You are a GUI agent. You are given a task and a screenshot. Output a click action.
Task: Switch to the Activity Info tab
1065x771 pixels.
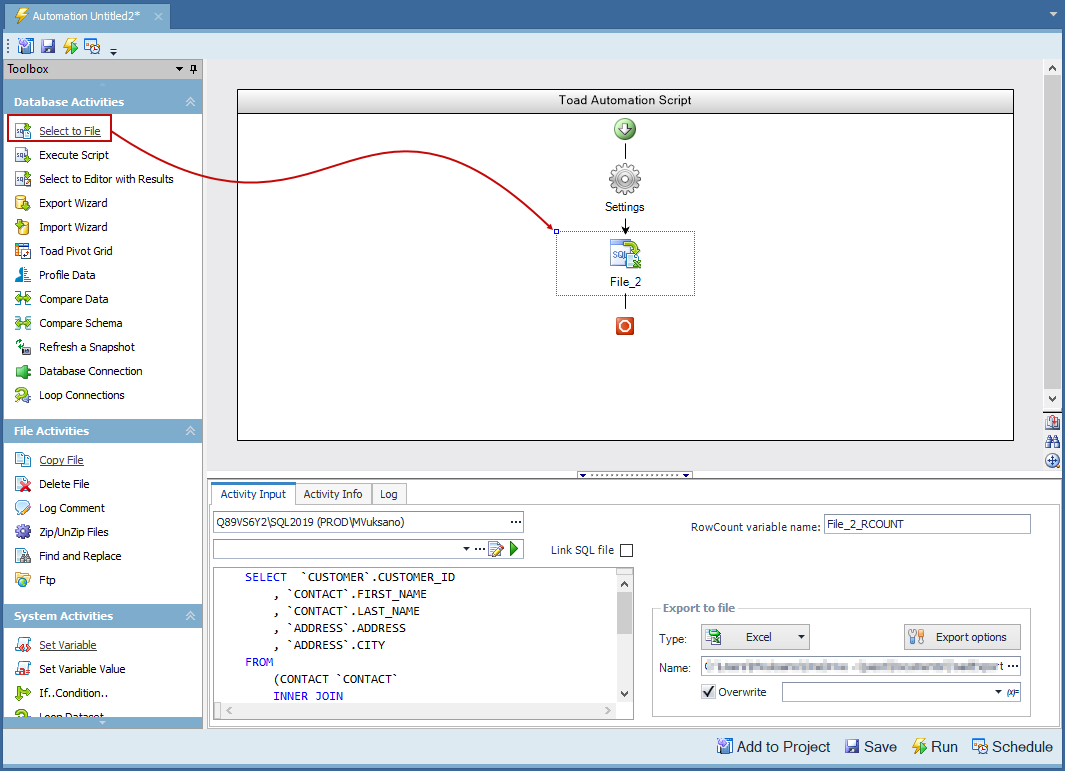tap(333, 494)
